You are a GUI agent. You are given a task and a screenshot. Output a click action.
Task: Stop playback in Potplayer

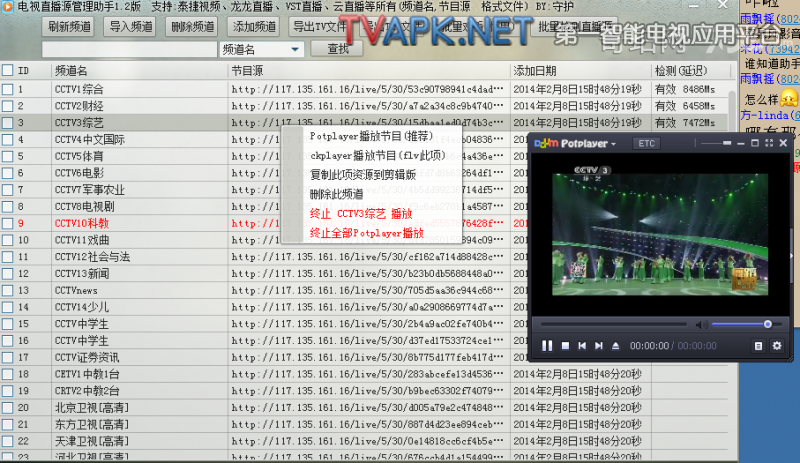(x=565, y=346)
